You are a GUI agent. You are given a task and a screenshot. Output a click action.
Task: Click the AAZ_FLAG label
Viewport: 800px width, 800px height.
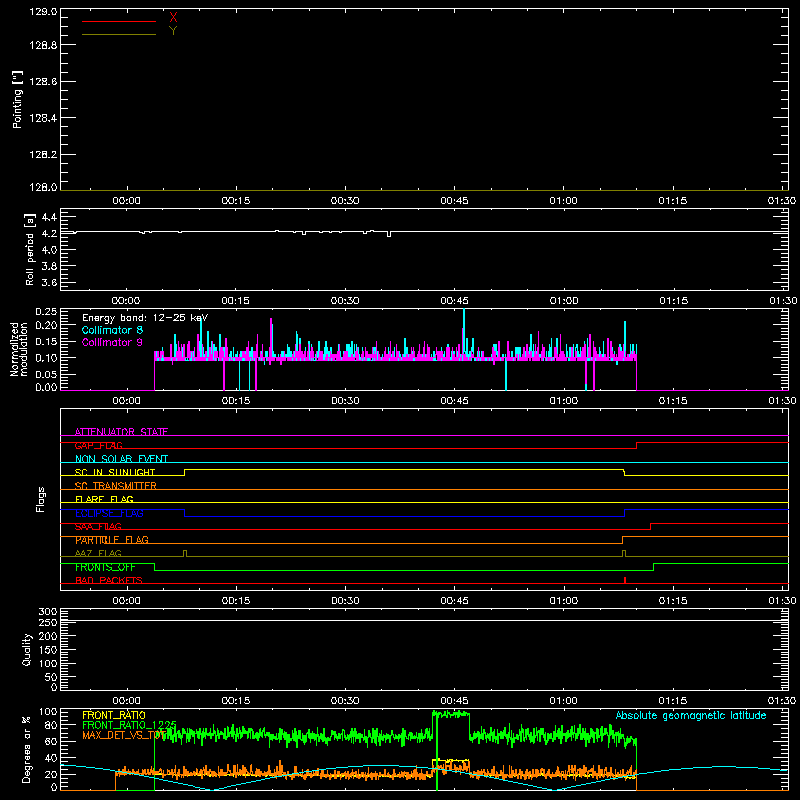98,554
